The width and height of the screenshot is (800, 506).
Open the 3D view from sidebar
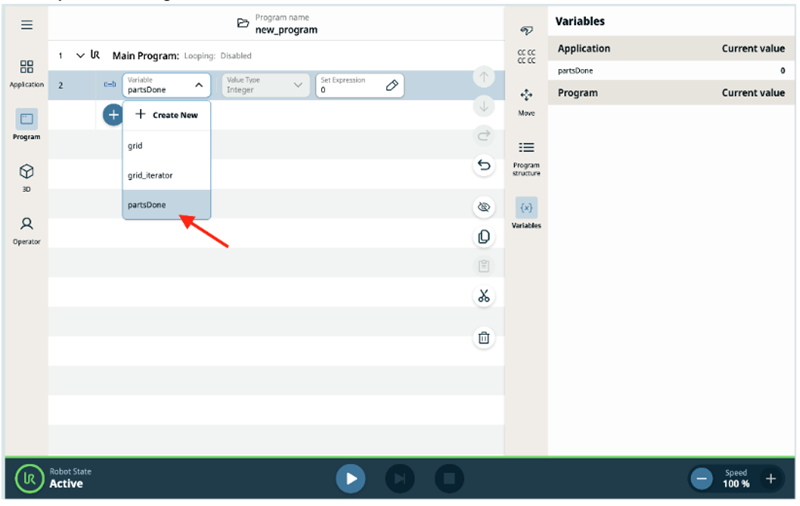pyautogui.click(x=27, y=177)
